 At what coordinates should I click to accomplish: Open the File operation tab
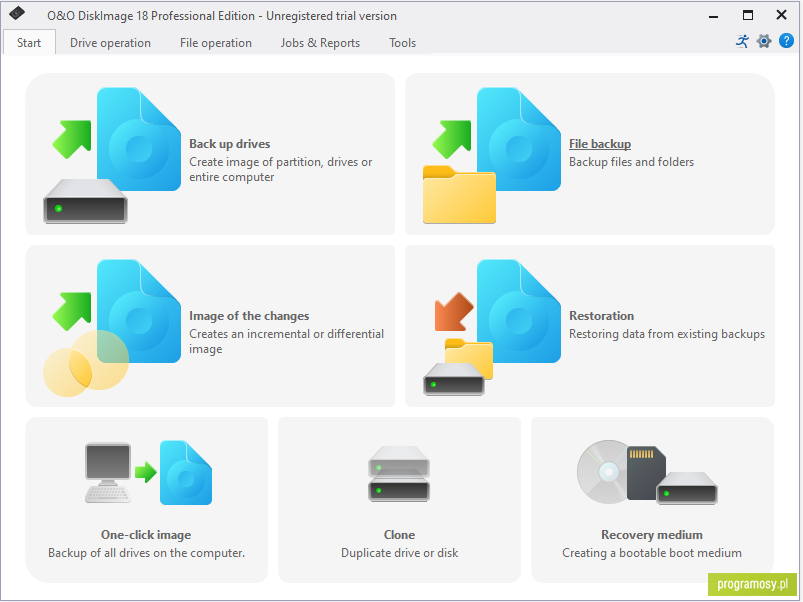216,42
